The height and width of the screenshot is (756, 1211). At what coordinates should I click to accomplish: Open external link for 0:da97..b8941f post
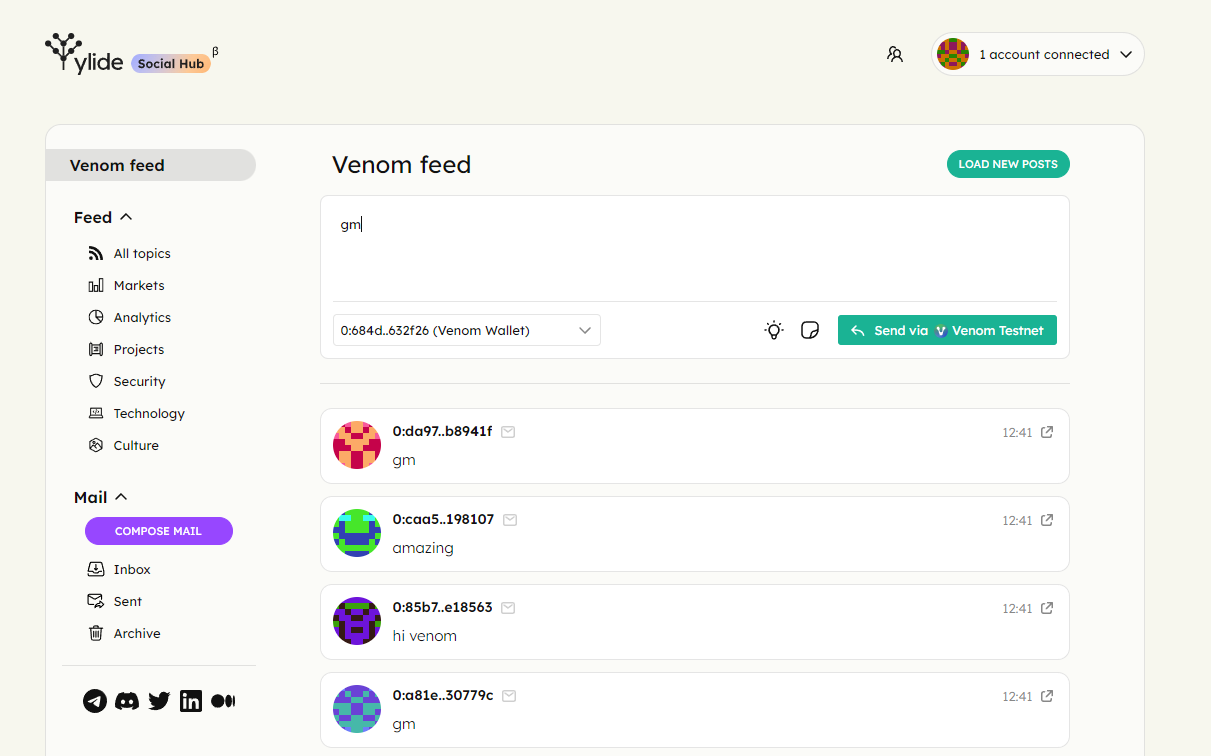click(x=1047, y=432)
